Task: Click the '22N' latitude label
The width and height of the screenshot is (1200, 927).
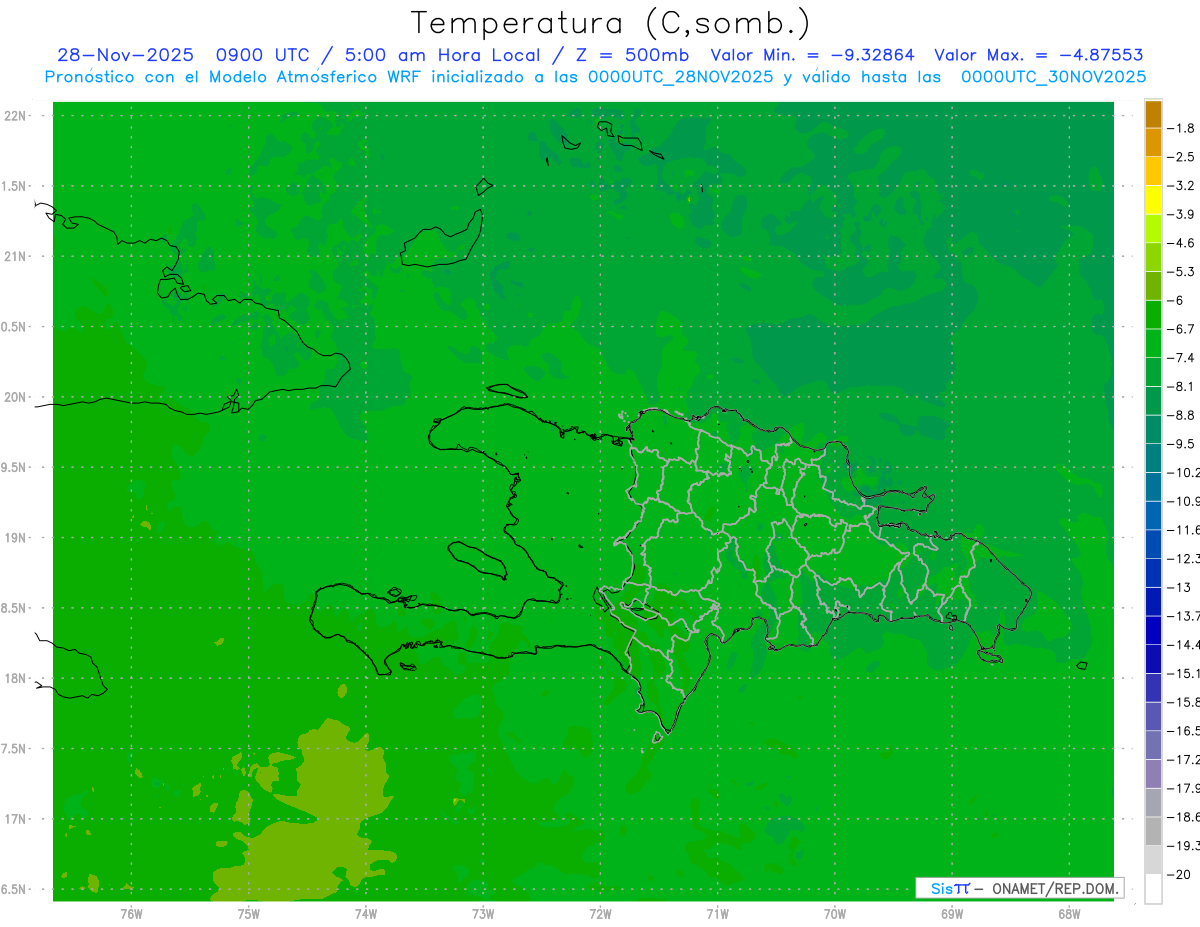Action: tap(15, 116)
